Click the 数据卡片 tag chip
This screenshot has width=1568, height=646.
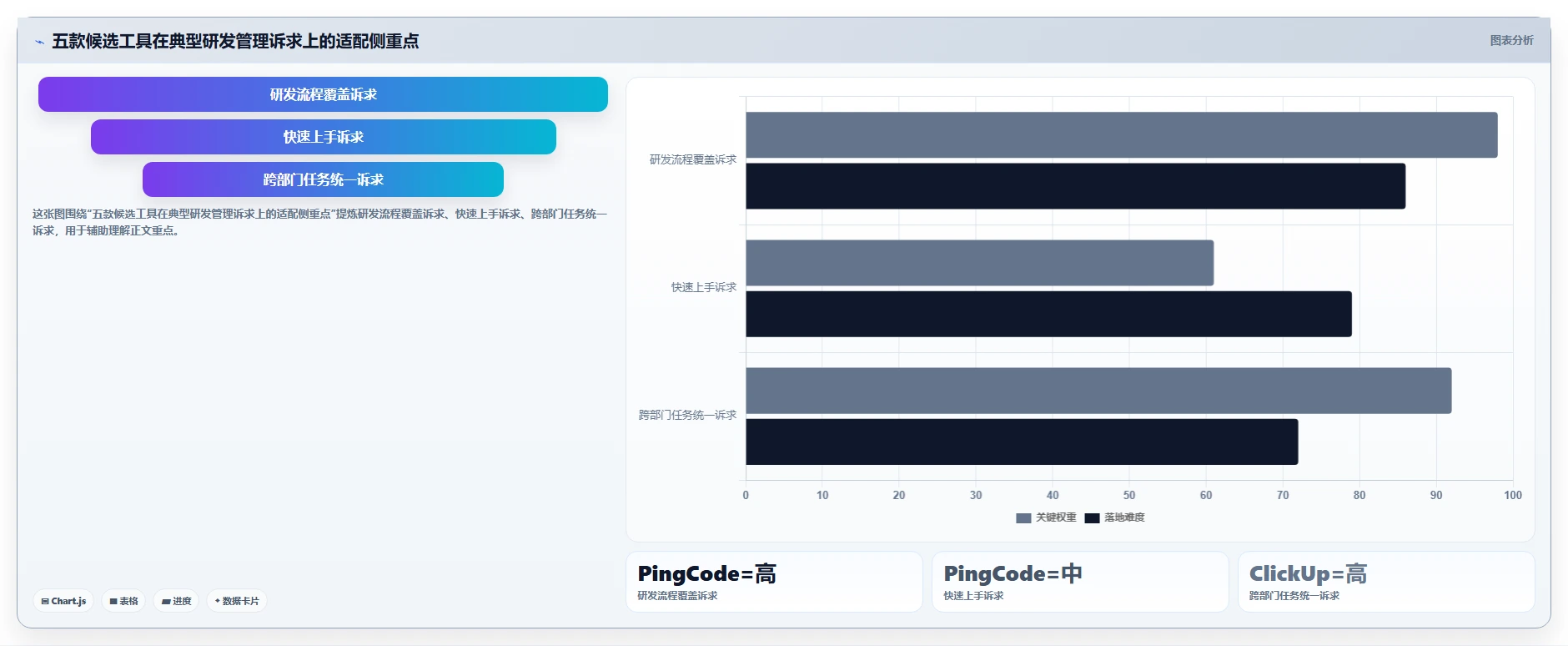pos(237,601)
